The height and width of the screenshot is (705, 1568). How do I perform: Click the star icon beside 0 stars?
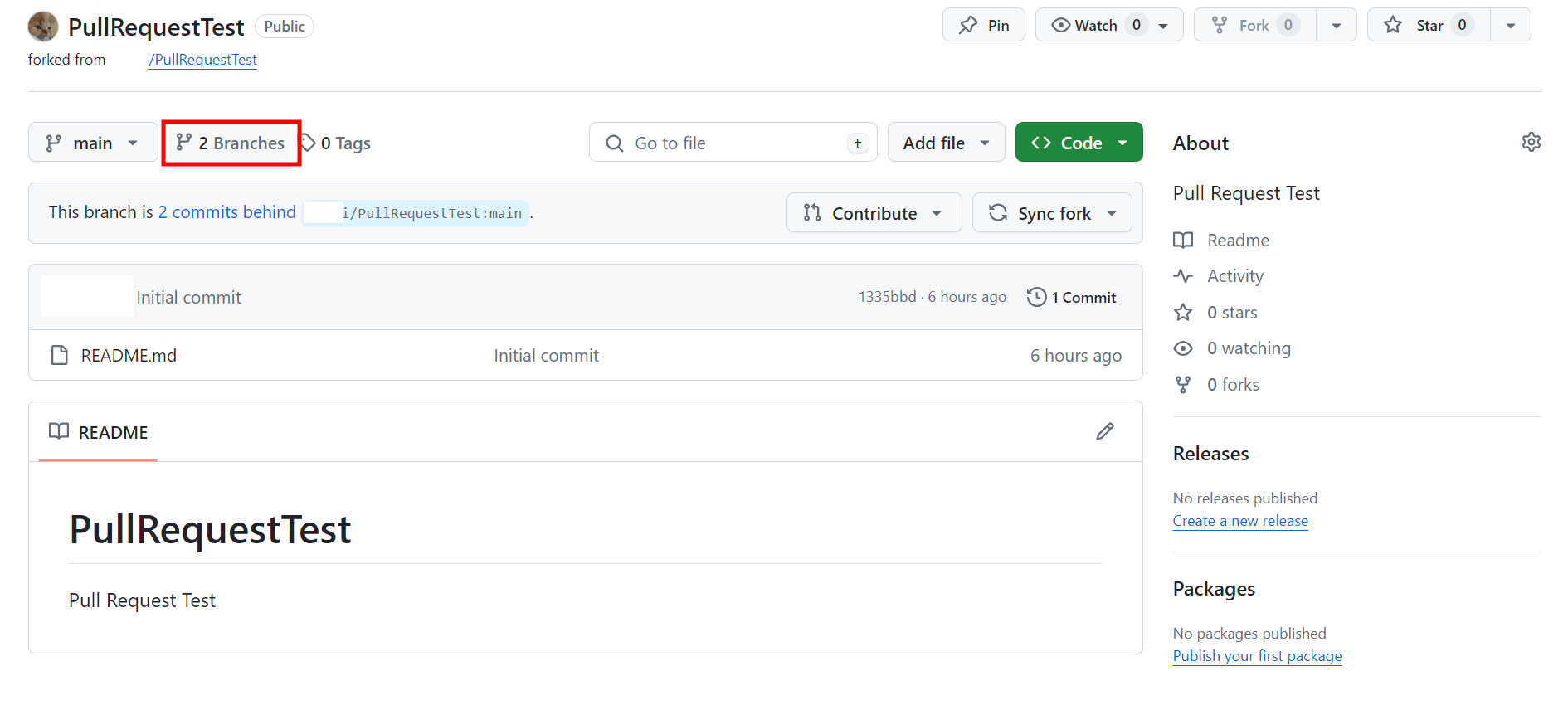1183,312
